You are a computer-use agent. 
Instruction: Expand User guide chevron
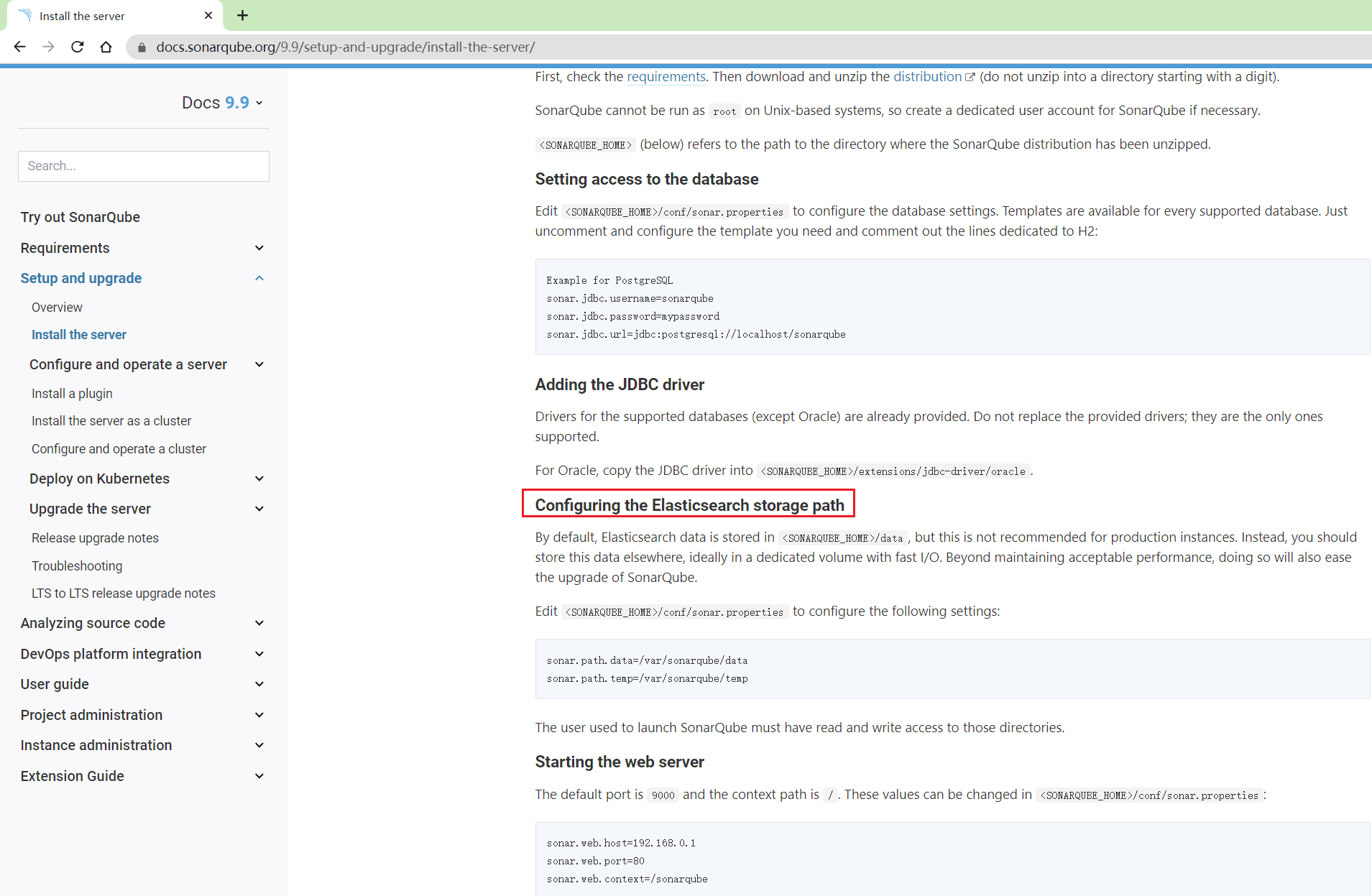[x=259, y=684]
